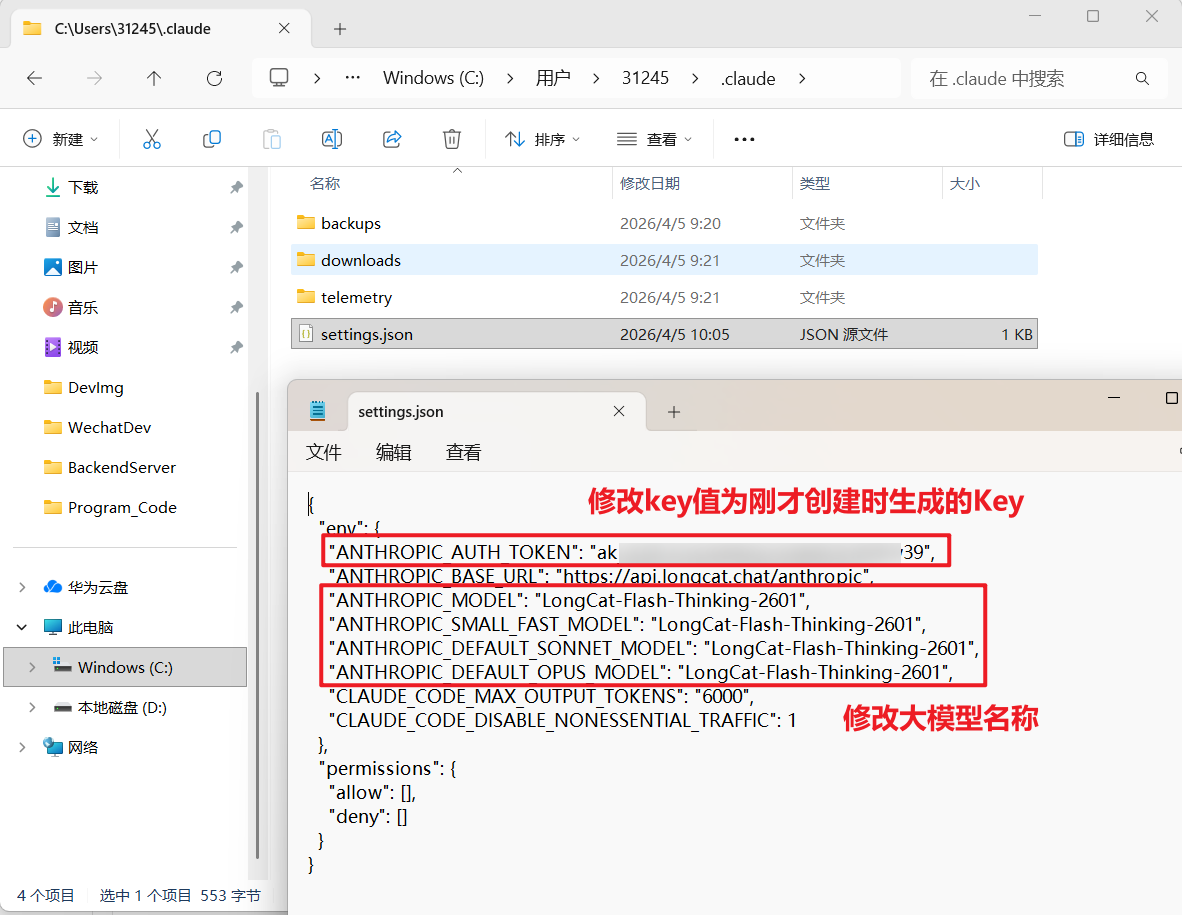The width and height of the screenshot is (1182, 915).
Task: Click 用户 in the breadcrumb path
Action: pyautogui.click(x=553, y=78)
